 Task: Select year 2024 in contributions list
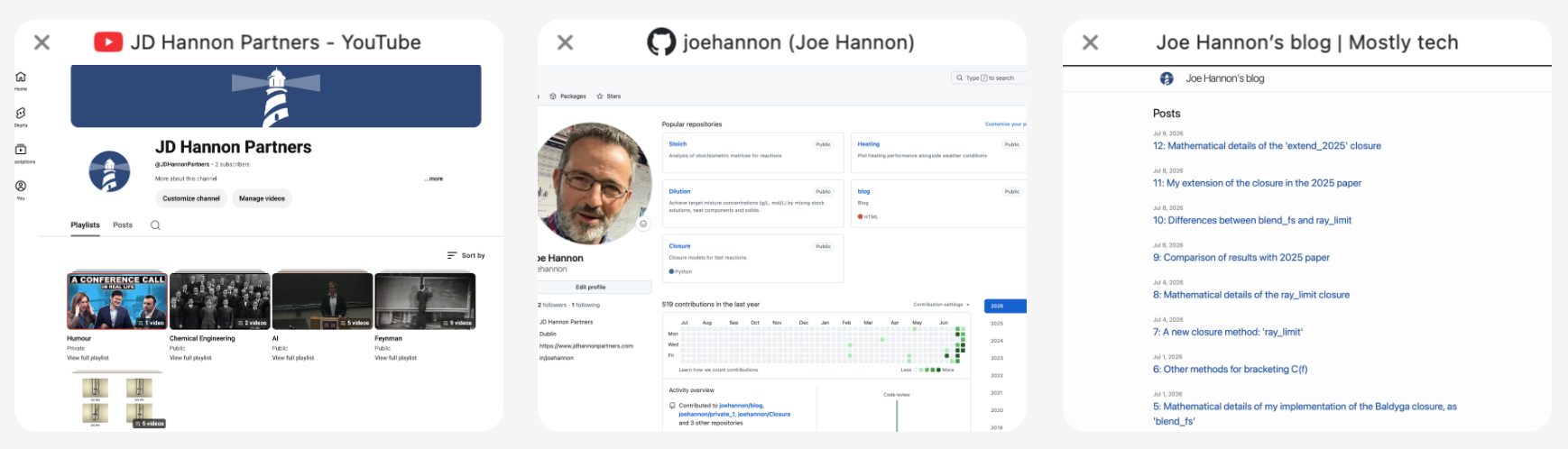pyautogui.click(x=997, y=341)
